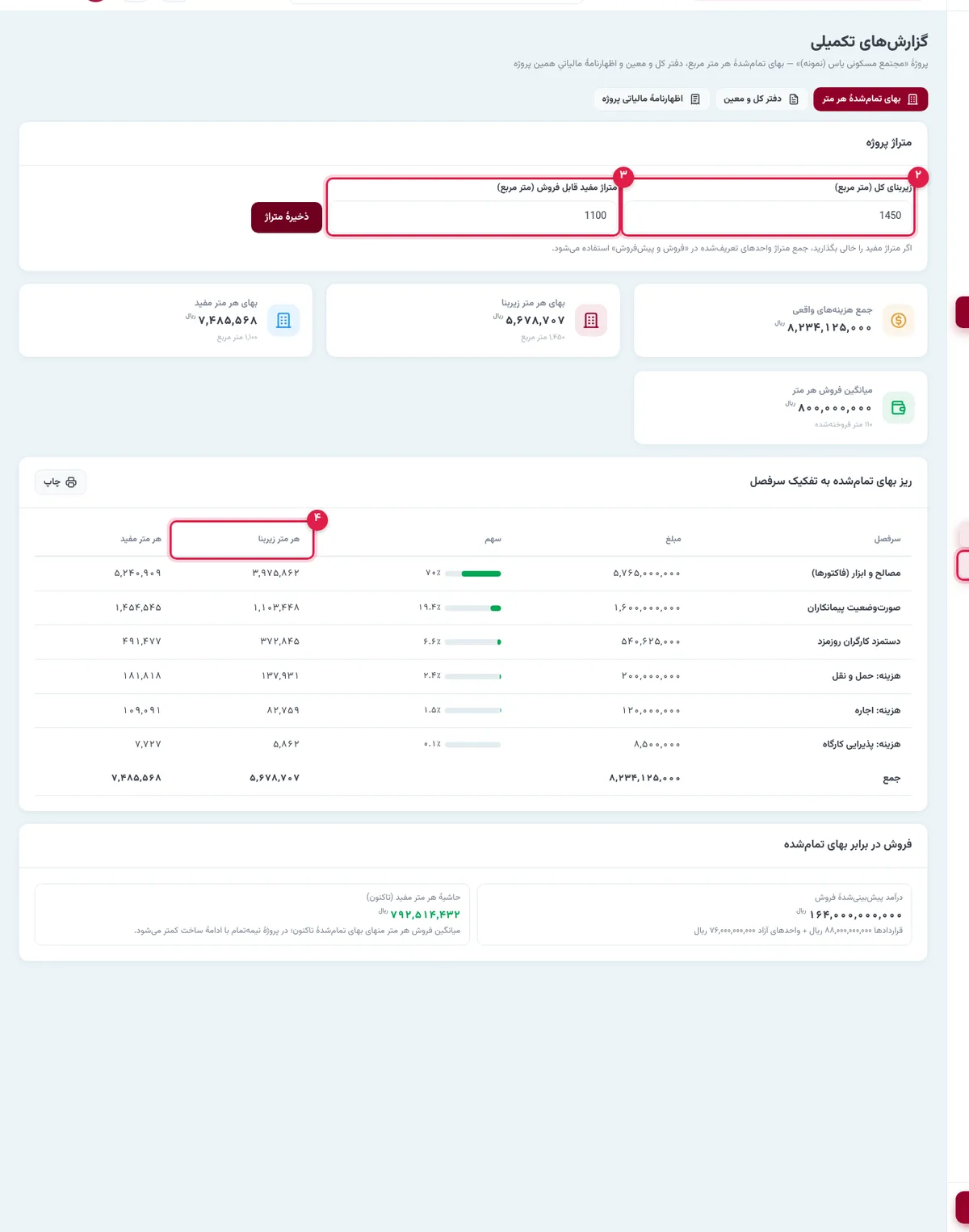
Task: Click the amount «۵۴۰,۶۲۵,۰۰۰» in the table
Action: (x=651, y=641)
